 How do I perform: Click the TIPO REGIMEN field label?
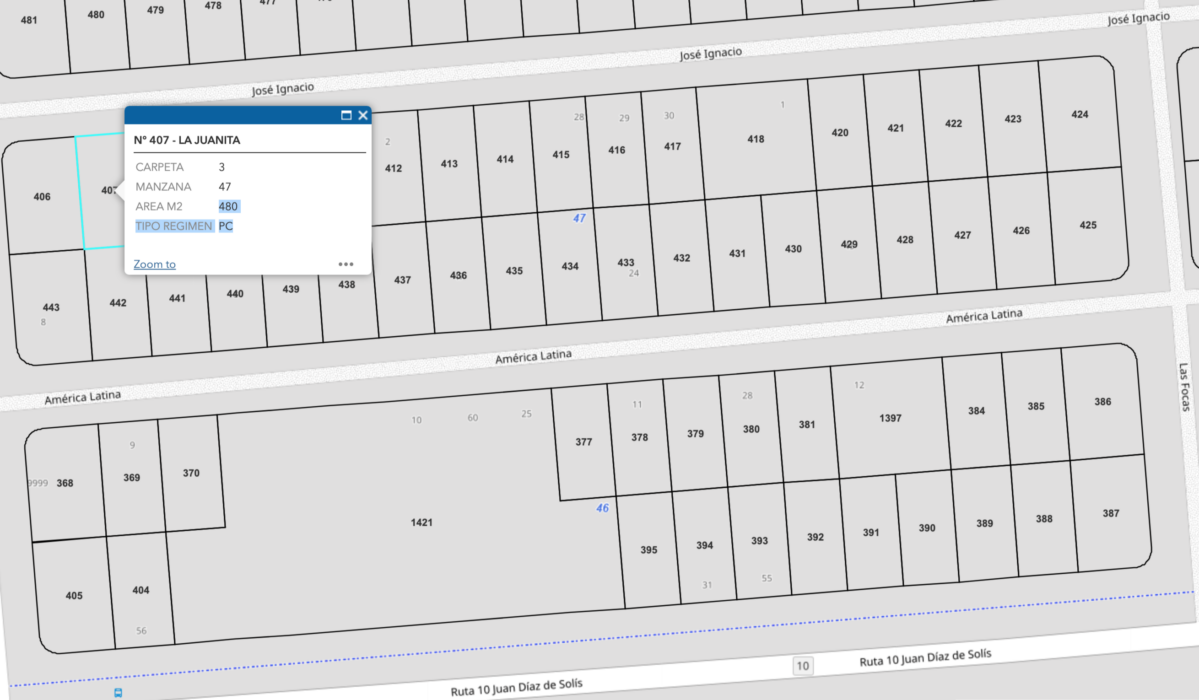[174, 227]
